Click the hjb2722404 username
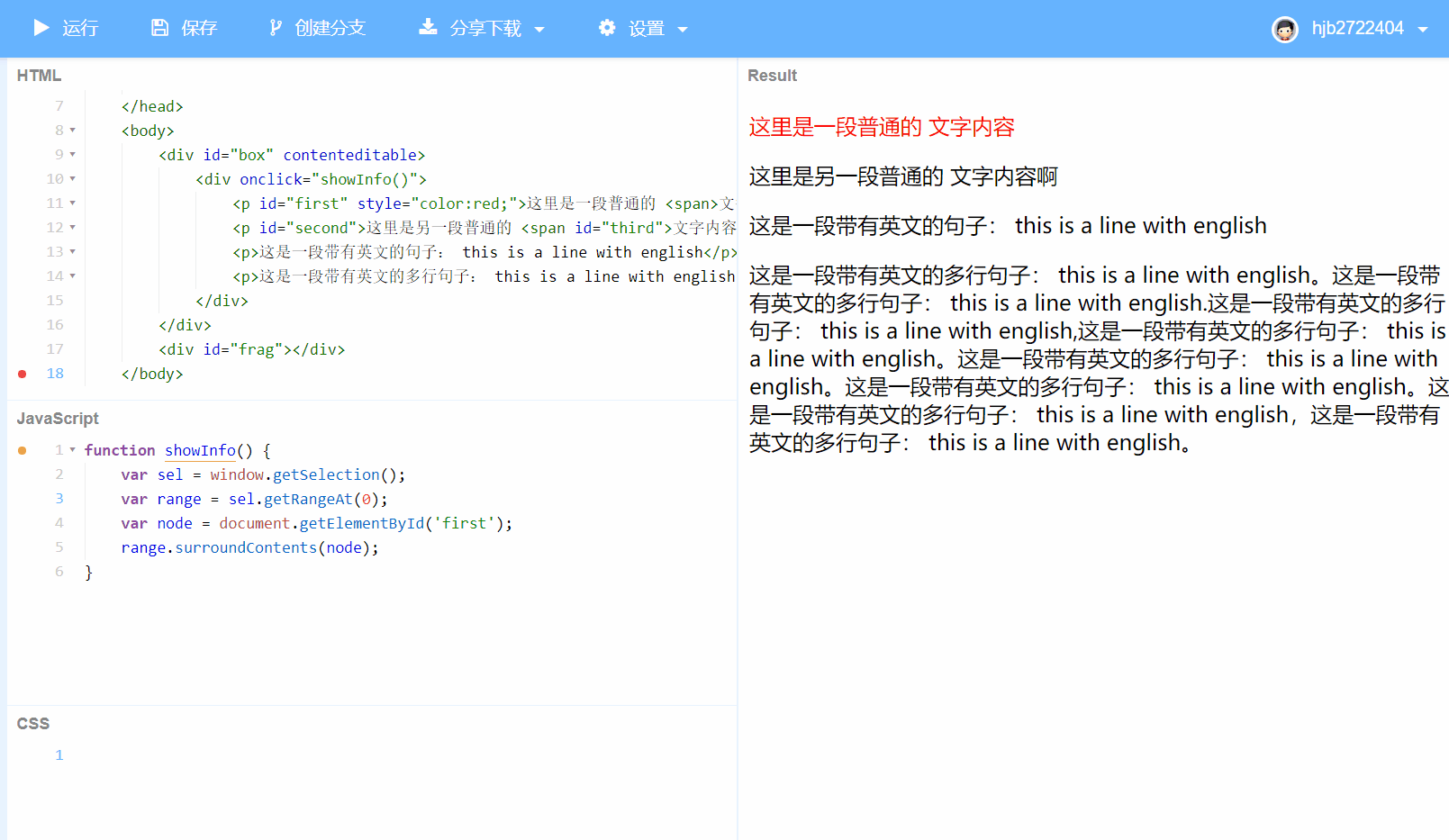 point(1357,29)
